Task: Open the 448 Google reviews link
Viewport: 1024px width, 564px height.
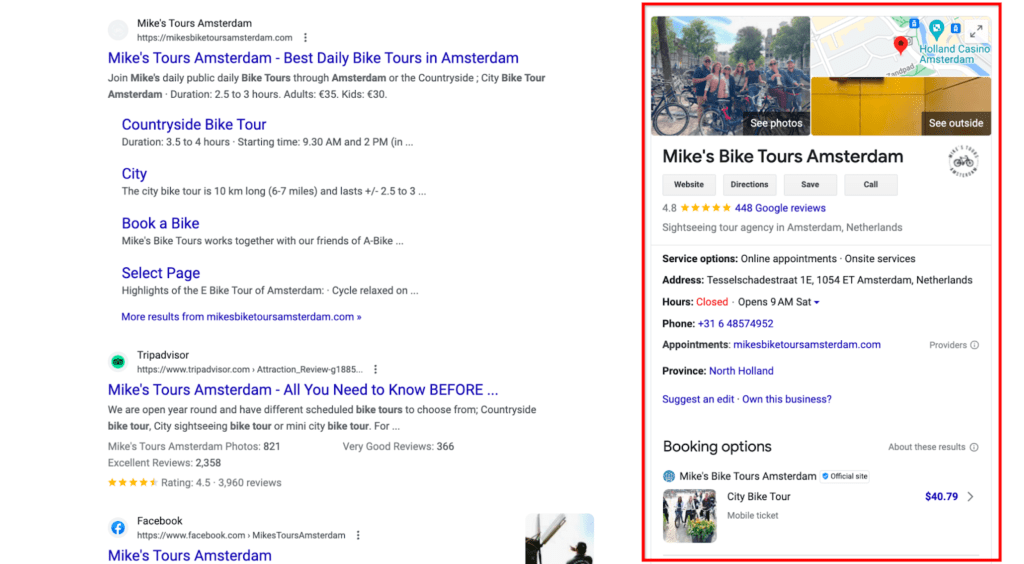Action: click(780, 208)
